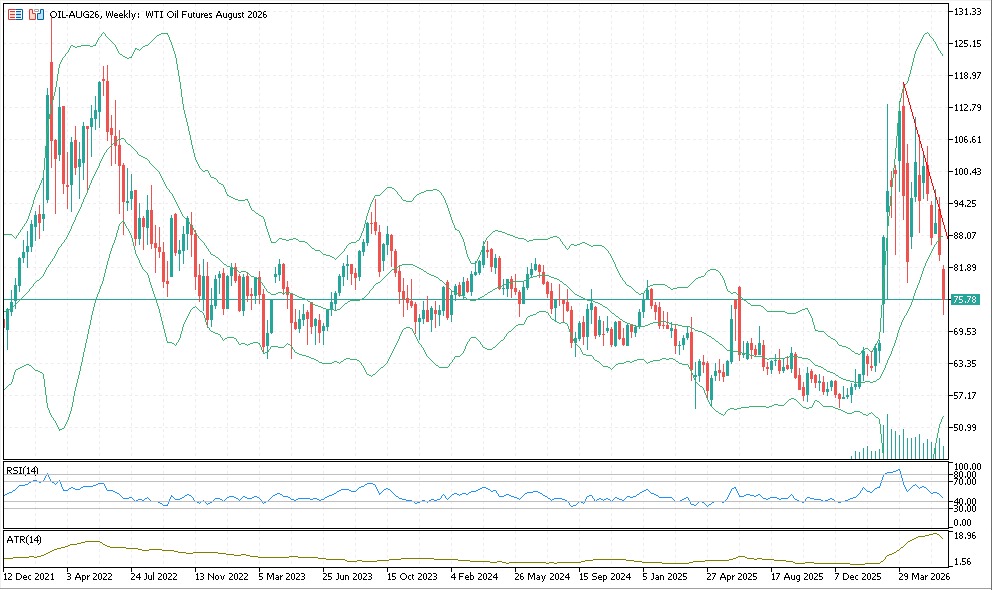Click the 17 Aug 2025 date label
Image resolution: width=992 pixels, height=590 pixels.
797,577
